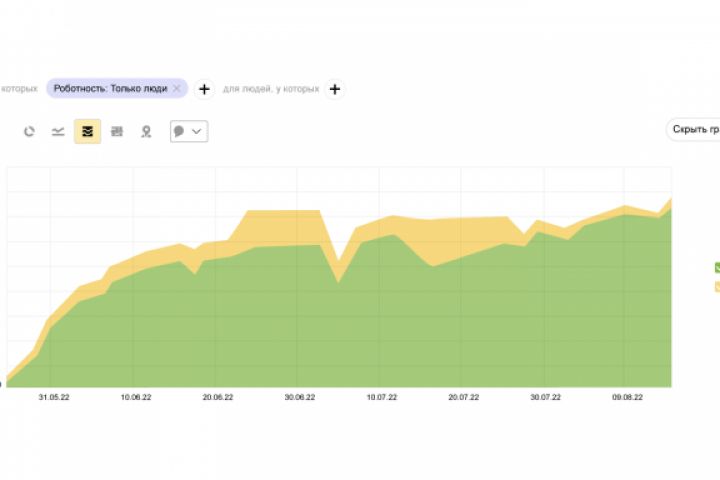Switch to pie chart view

(29, 131)
